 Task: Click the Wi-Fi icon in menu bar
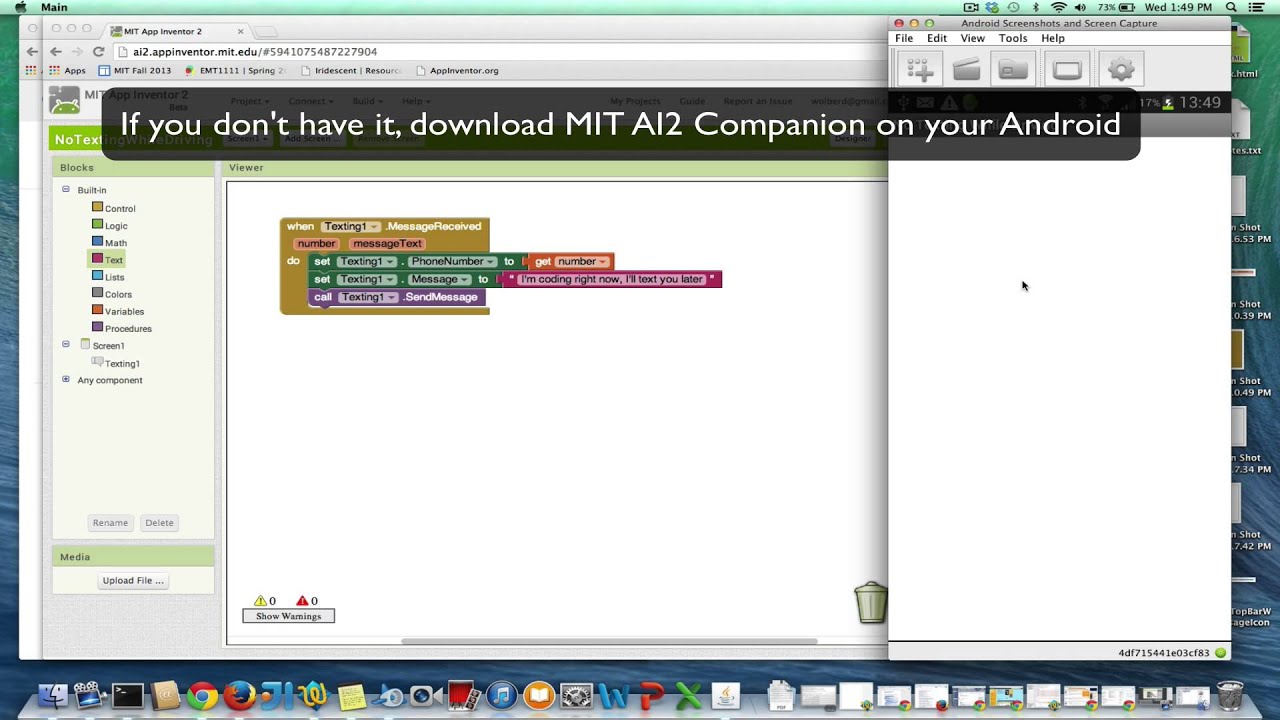coord(1058,7)
